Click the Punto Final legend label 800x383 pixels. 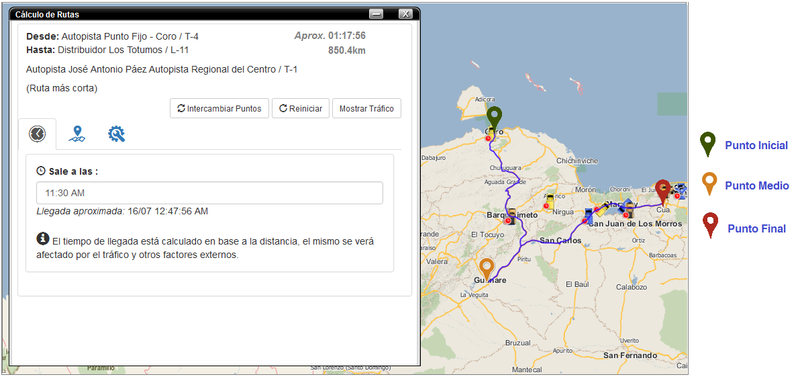(x=757, y=229)
